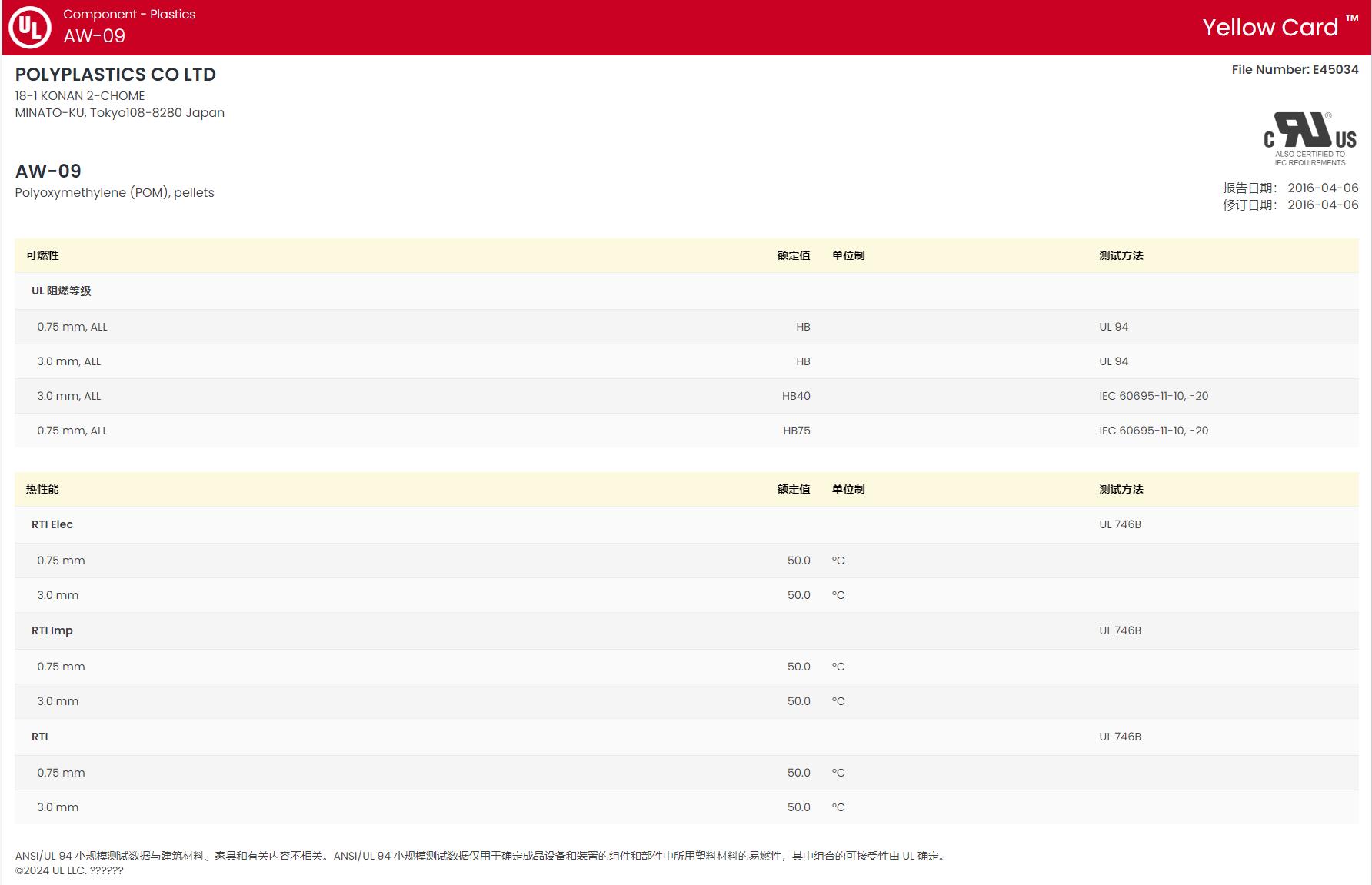Click the '50.0' value in the last 3.0 mm row
Viewport: 1372px width, 885px height.
pos(799,807)
